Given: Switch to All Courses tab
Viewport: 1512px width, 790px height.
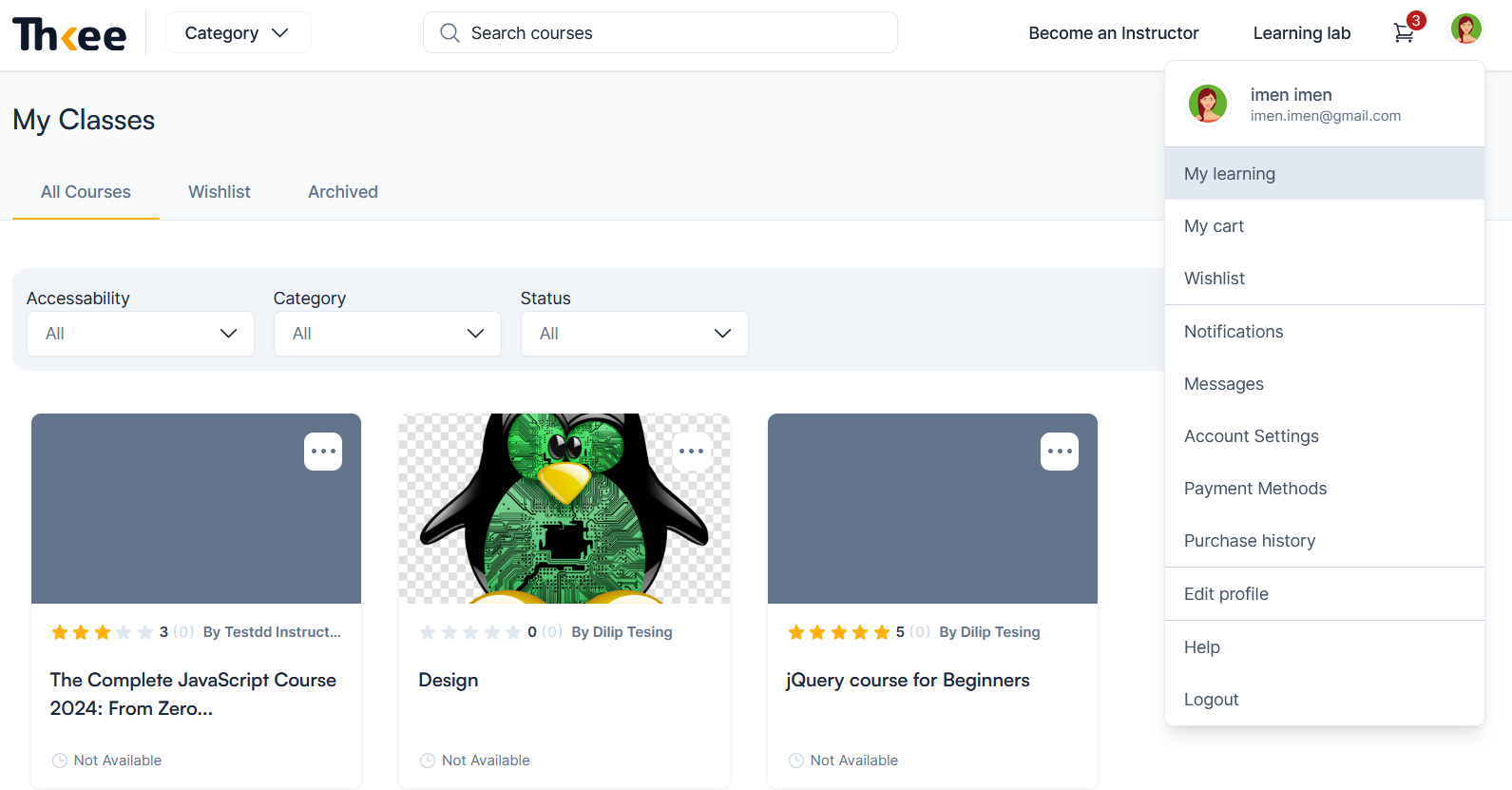Looking at the screenshot, I should pos(86,192).
